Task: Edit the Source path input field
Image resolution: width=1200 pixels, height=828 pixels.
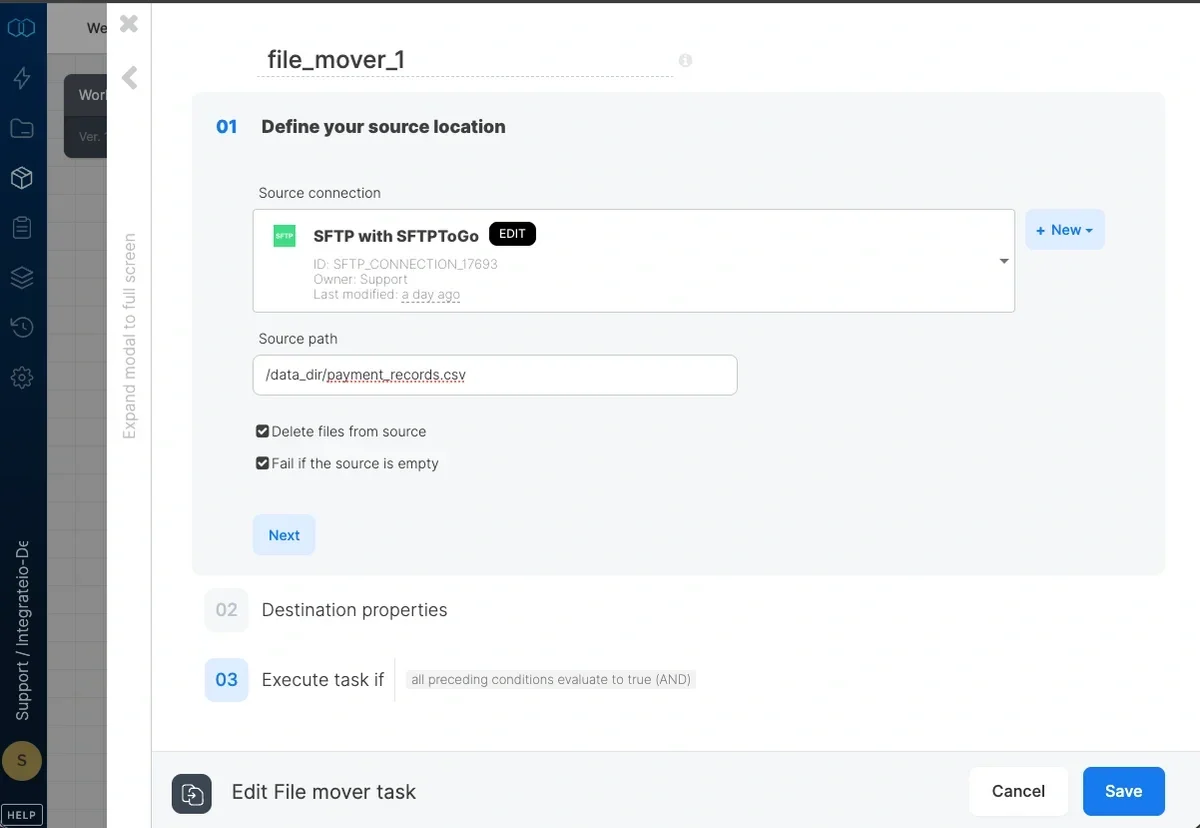Action: (495, 375)
